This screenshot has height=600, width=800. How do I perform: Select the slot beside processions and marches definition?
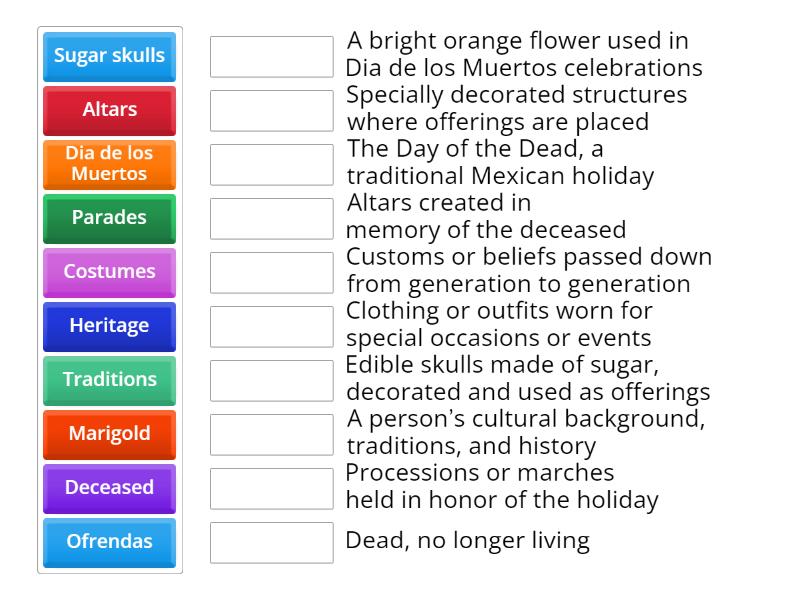pyautogui.click(x=271, y=487)
